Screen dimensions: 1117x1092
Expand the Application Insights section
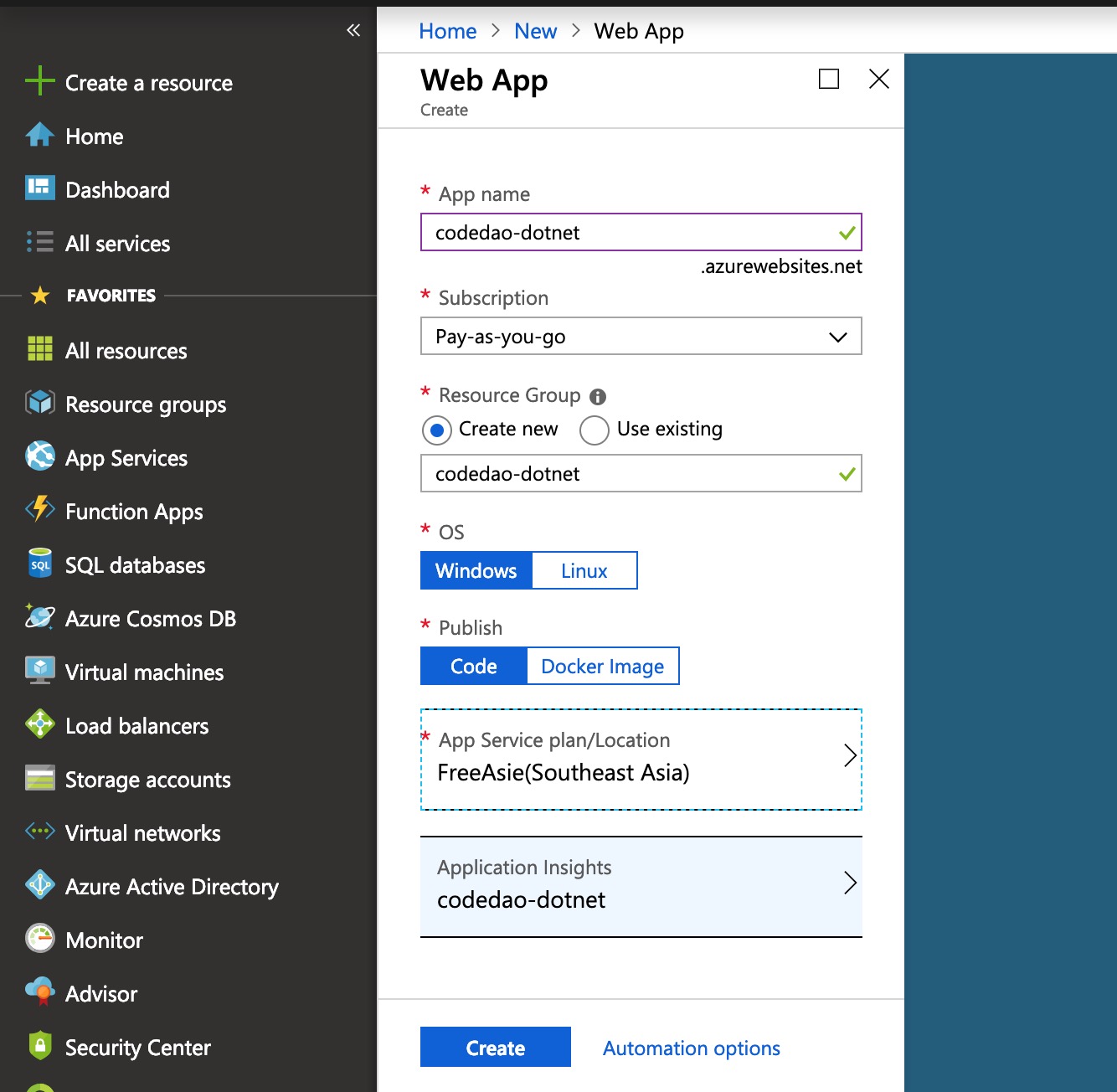tap(641, 885)
